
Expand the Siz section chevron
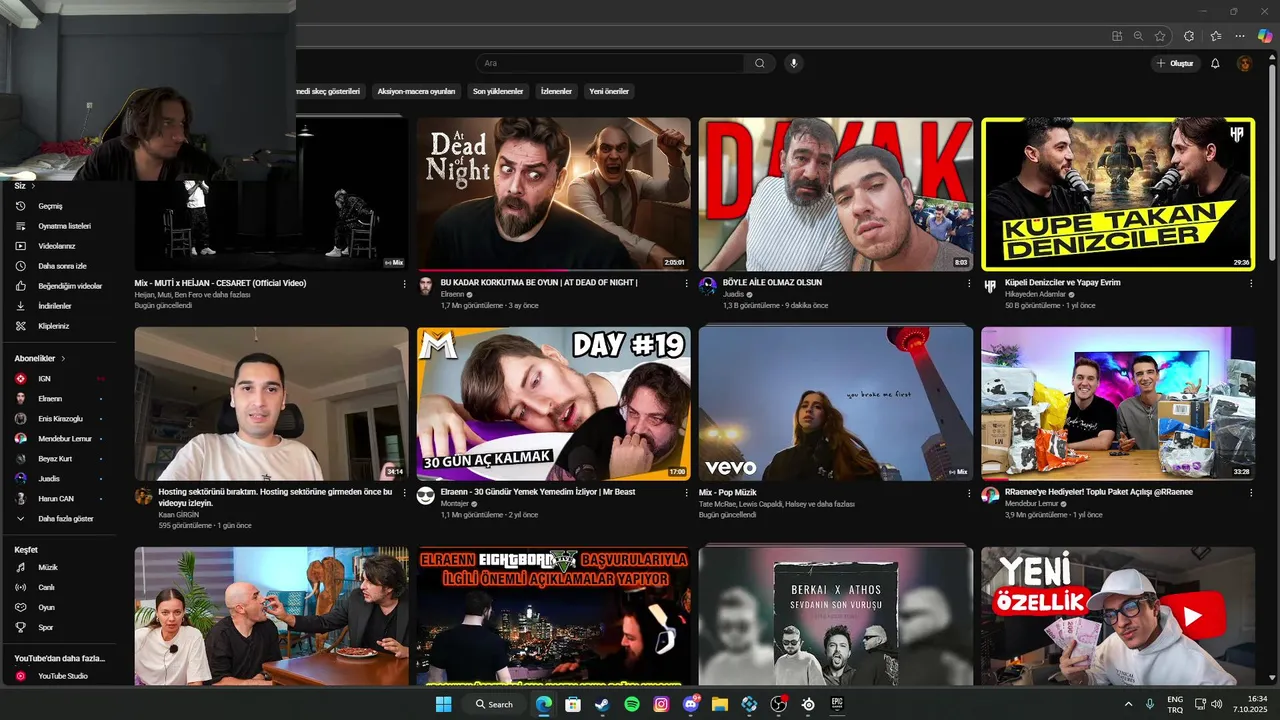(33, 186)
